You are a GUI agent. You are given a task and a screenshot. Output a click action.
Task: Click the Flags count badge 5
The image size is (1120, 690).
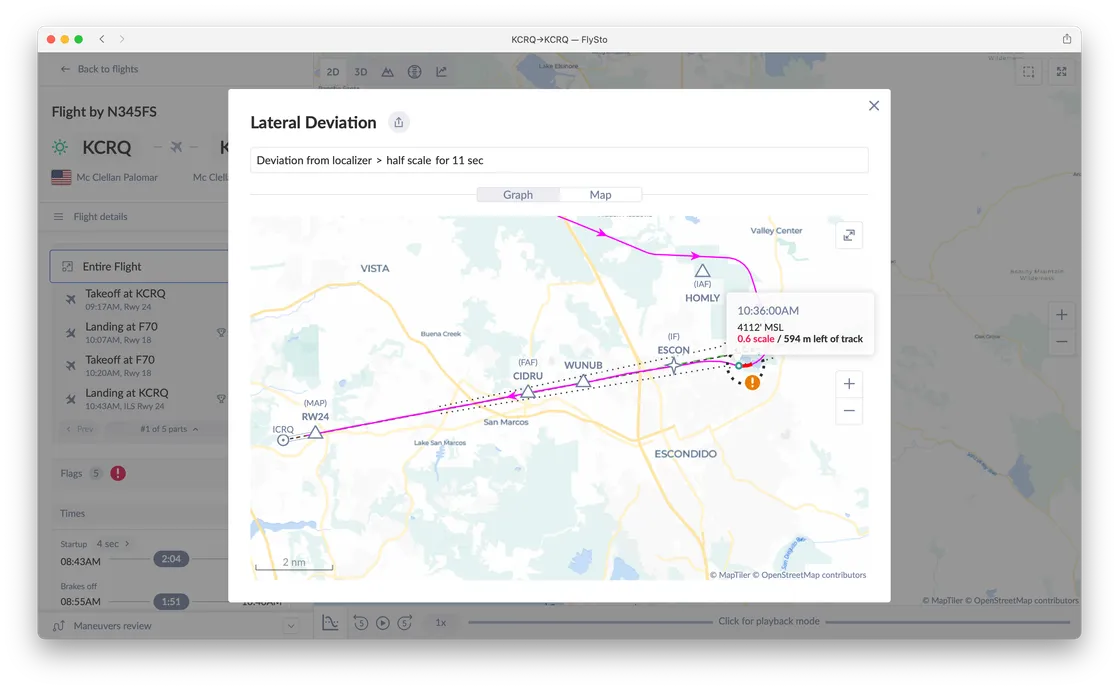(96, 474)
